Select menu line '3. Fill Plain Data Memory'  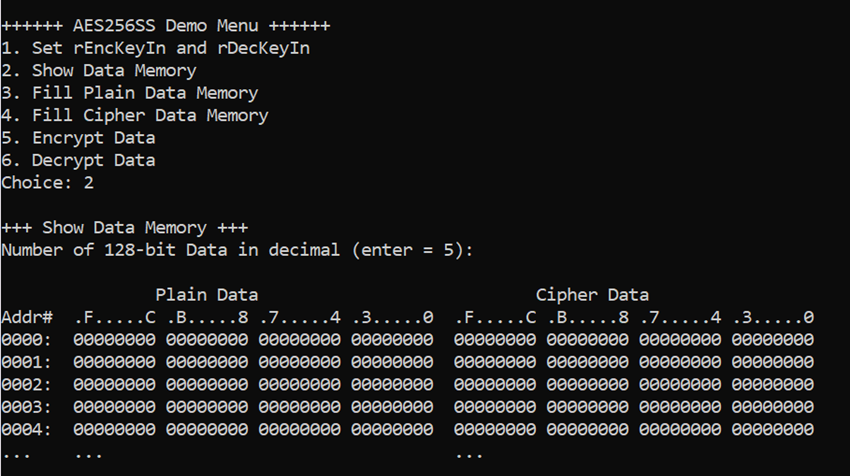tap(130, 93)
